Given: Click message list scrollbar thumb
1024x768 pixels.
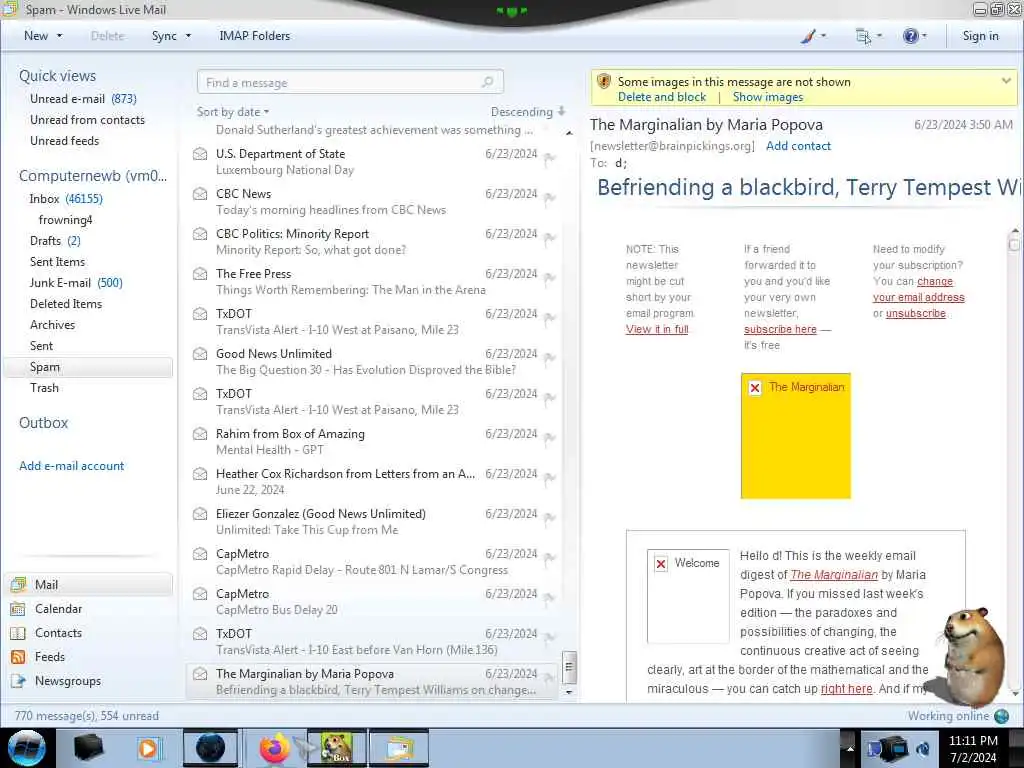Looking at the screenshot, I should point(569,667).
